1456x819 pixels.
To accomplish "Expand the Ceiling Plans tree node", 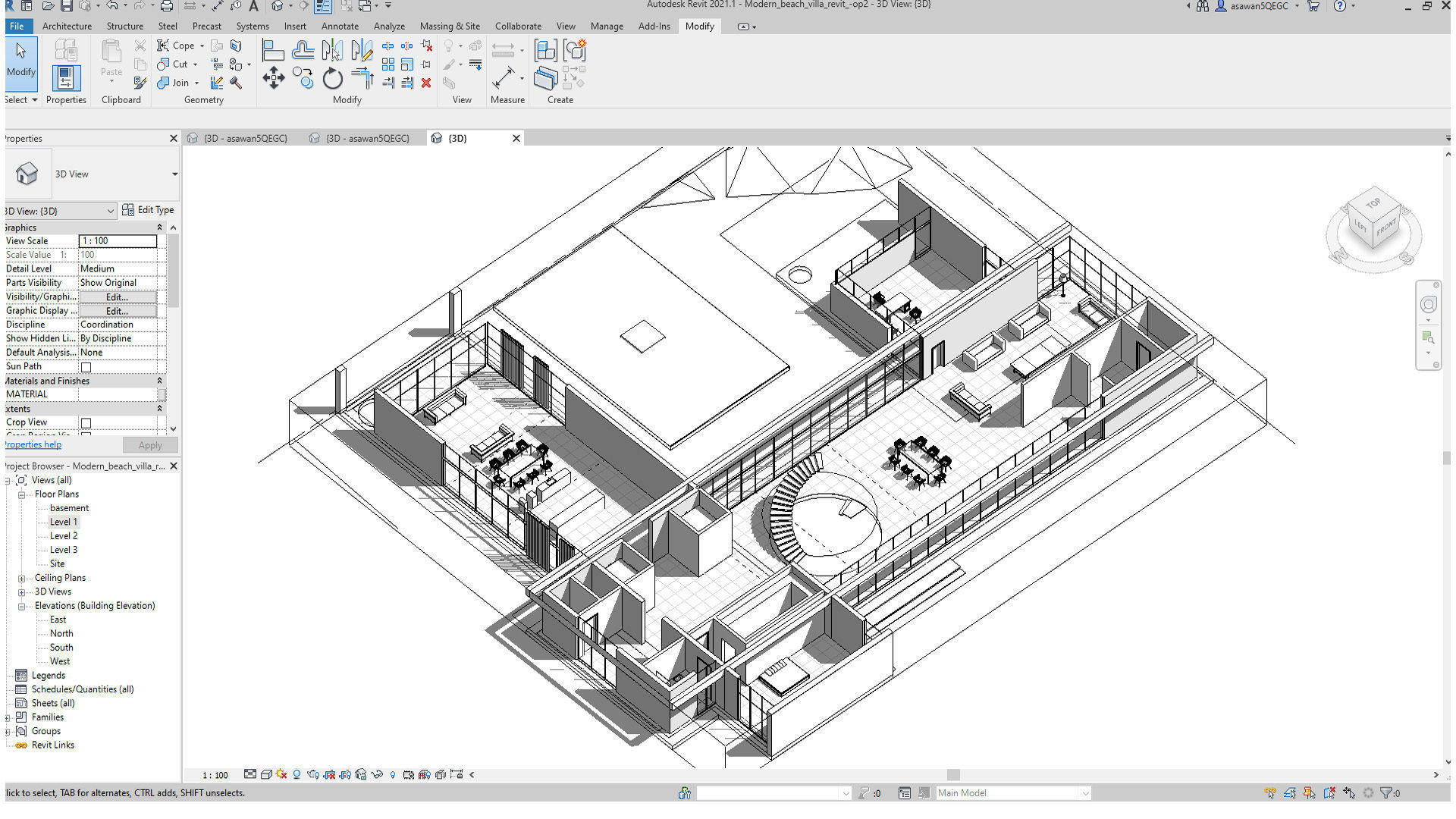I will (21, 579).
